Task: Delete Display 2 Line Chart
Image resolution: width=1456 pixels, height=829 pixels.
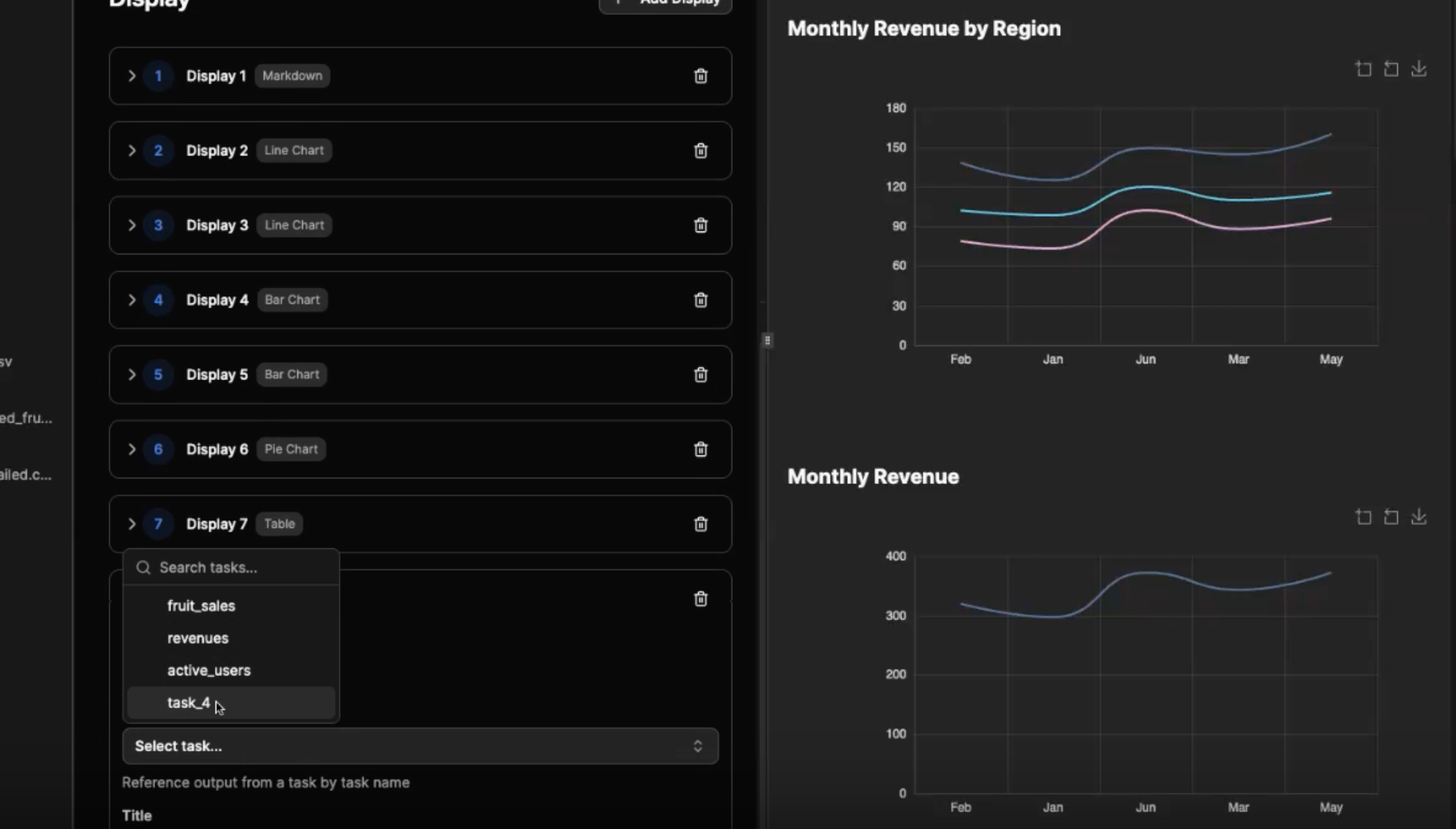Action: tap(701, 150)
